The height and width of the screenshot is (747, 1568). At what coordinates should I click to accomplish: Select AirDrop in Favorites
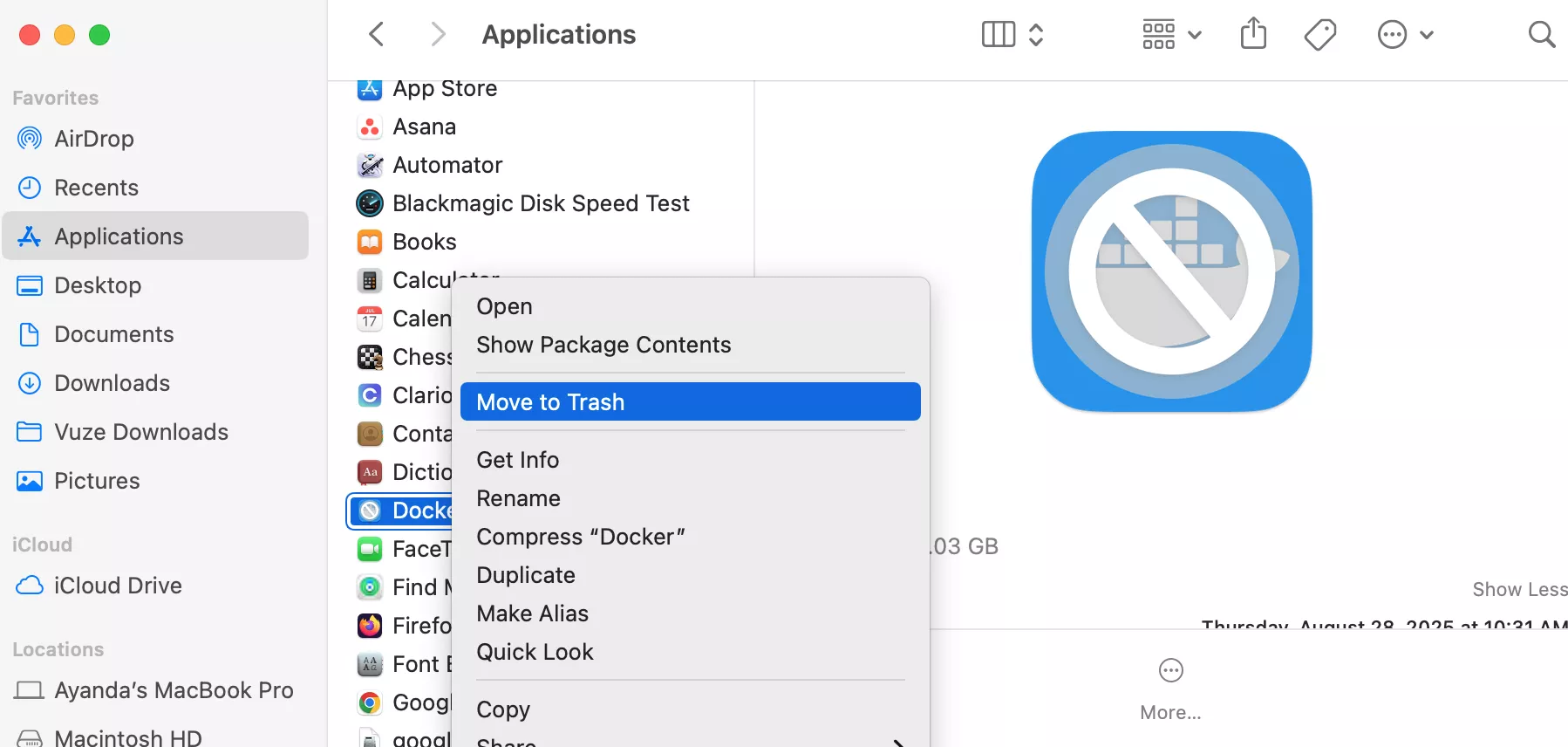93,139
